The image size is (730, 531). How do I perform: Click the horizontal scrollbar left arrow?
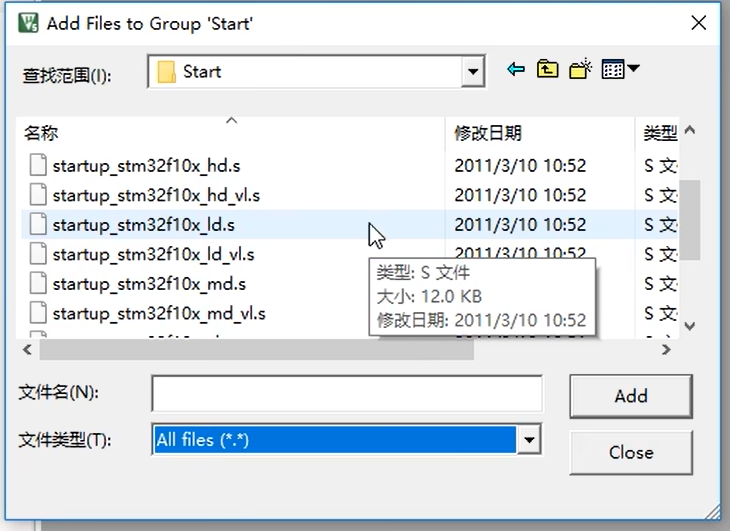point(27,349)
